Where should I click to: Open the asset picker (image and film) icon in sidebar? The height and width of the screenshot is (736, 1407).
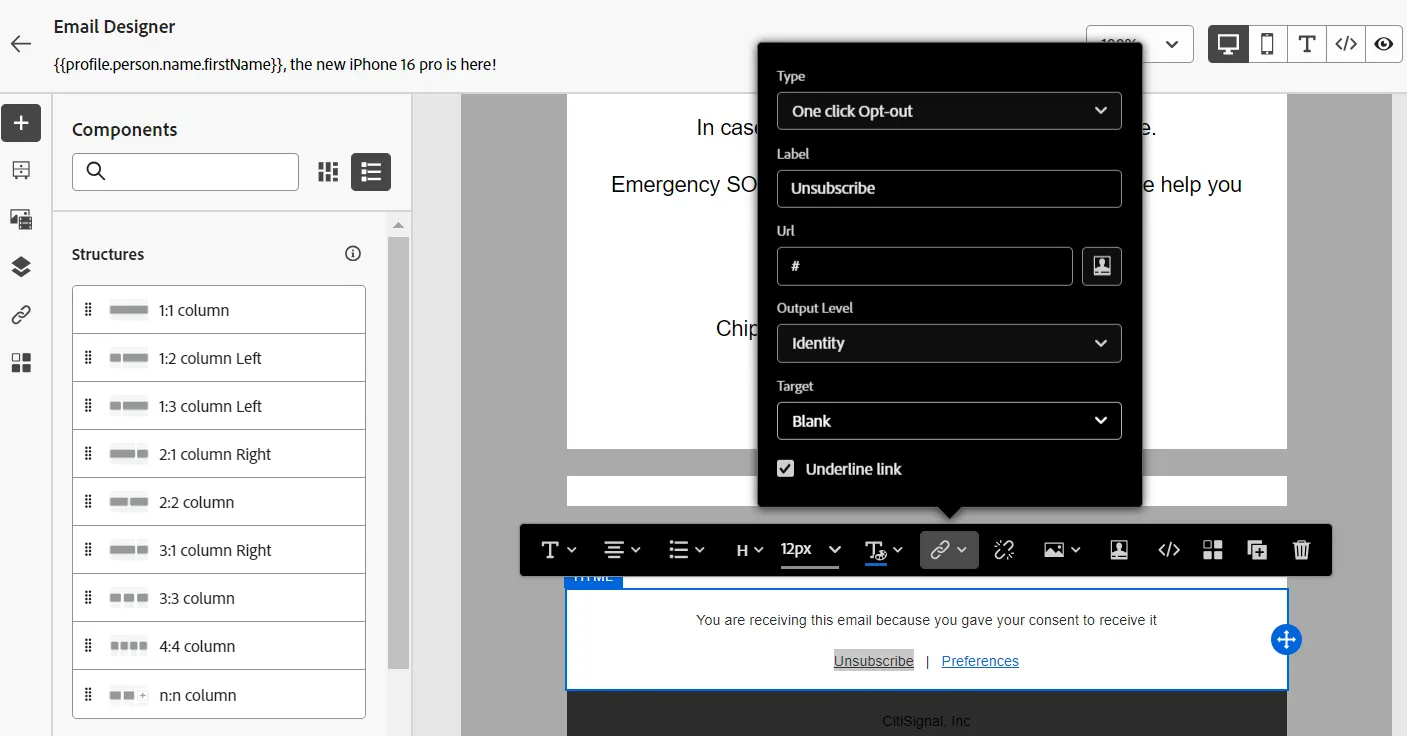tap(21, 219)
